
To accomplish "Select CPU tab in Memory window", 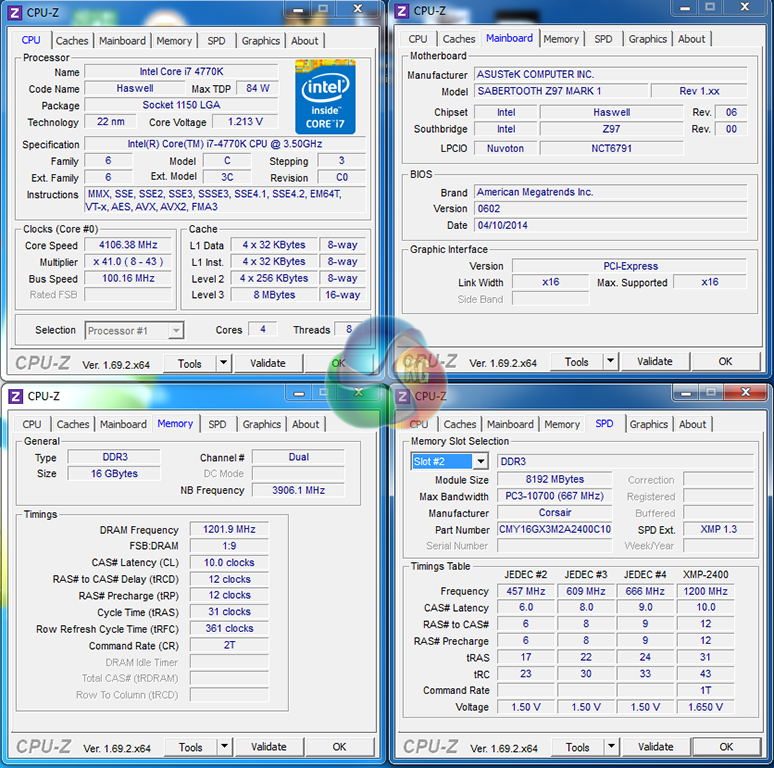I will coord(32,424).
